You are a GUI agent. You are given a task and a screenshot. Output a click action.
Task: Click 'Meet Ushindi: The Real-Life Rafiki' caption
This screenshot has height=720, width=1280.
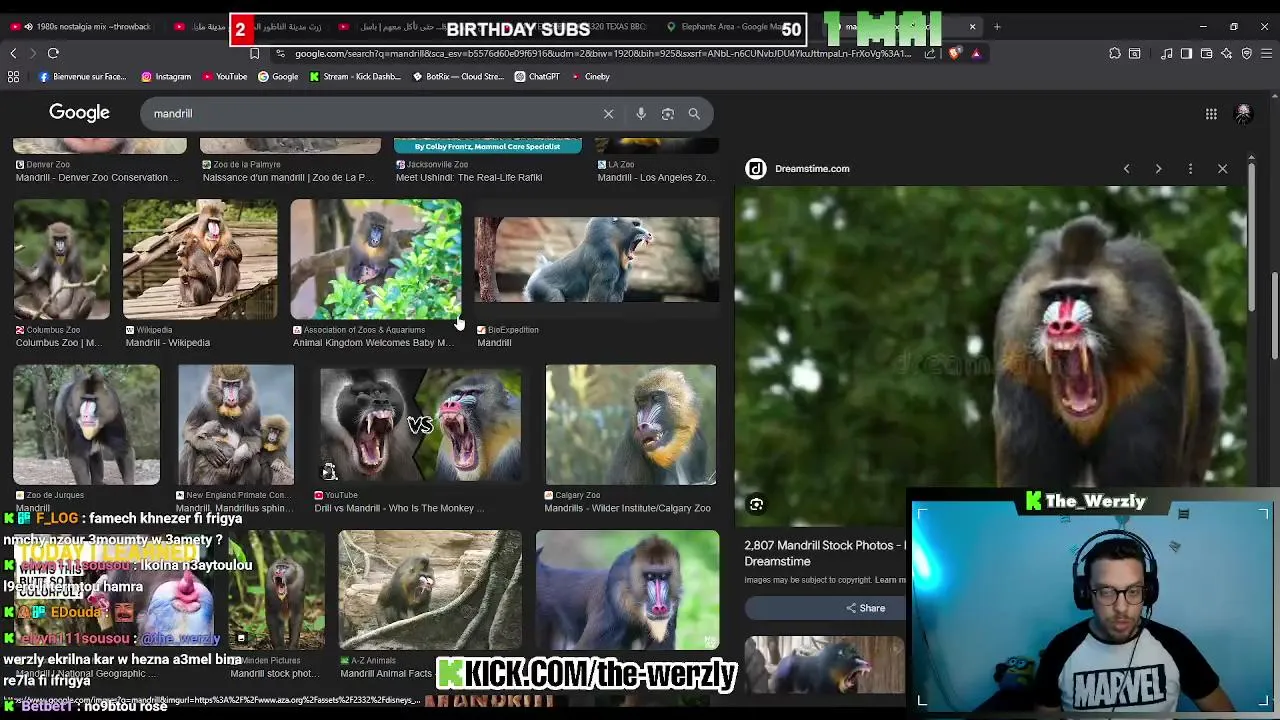[469, 178]
